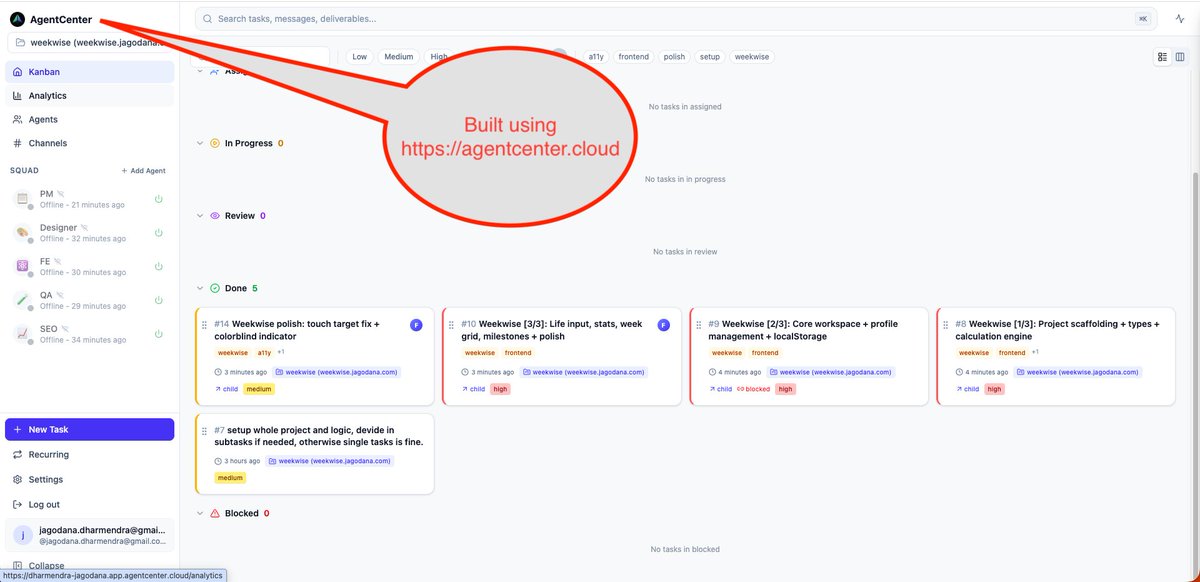Image resolution: width=1200 pixels, height=582 pixels.
Task: Click the AgentCenter logo icon
Action: tap(17, 18)
